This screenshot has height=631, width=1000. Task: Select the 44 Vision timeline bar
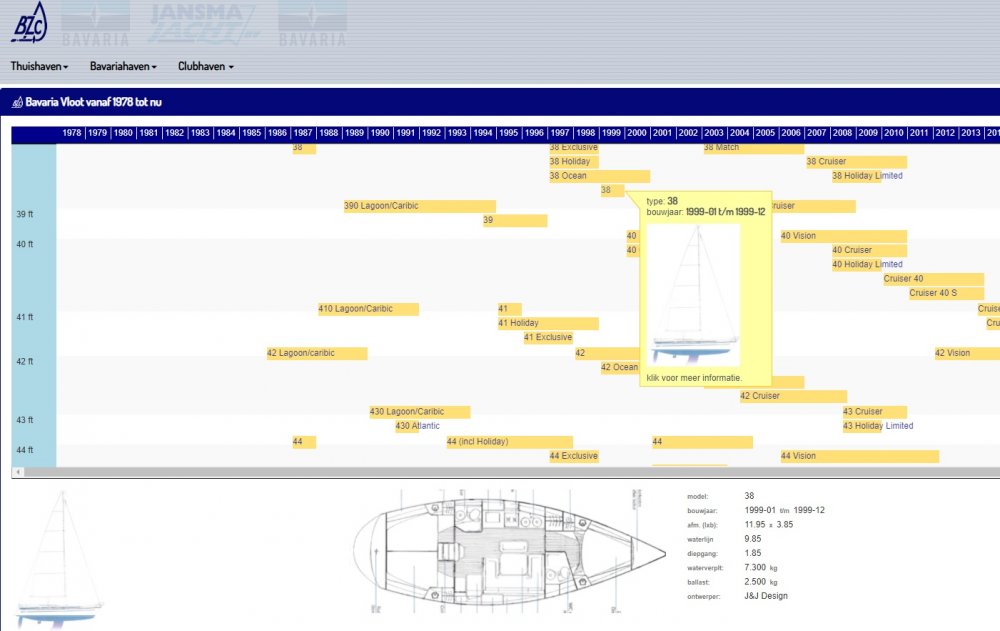[859, 456]
